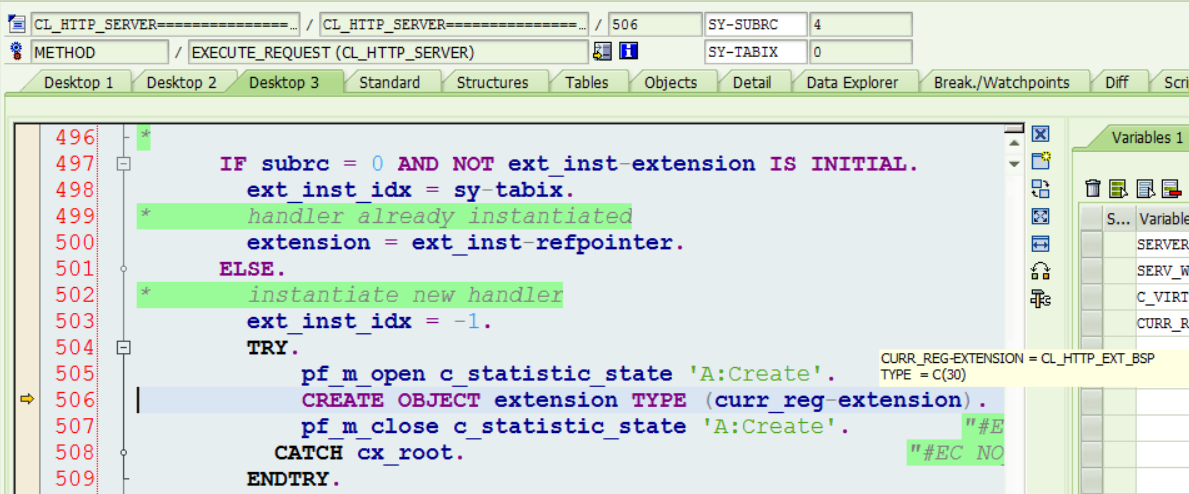The image size is (1189, 494).
Task: Click the EXECUTE_REQUEST (CL_HTTP_SERVER) field
Action: pyautogui.click(x=388, y=52)
